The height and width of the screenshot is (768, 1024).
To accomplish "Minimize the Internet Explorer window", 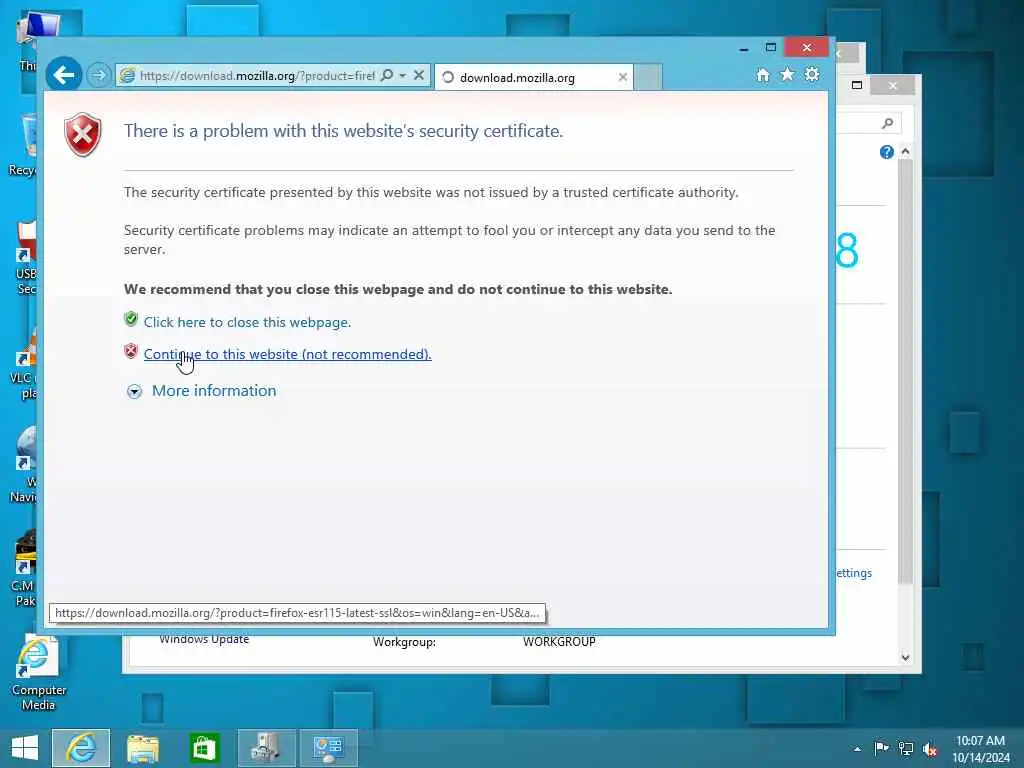I will click(x=744, y=49).
